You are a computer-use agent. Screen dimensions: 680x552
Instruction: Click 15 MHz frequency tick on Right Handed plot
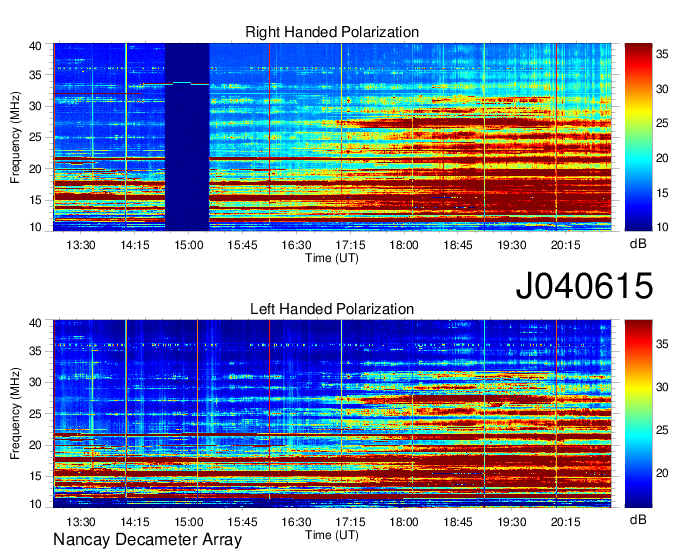[35, 200]
